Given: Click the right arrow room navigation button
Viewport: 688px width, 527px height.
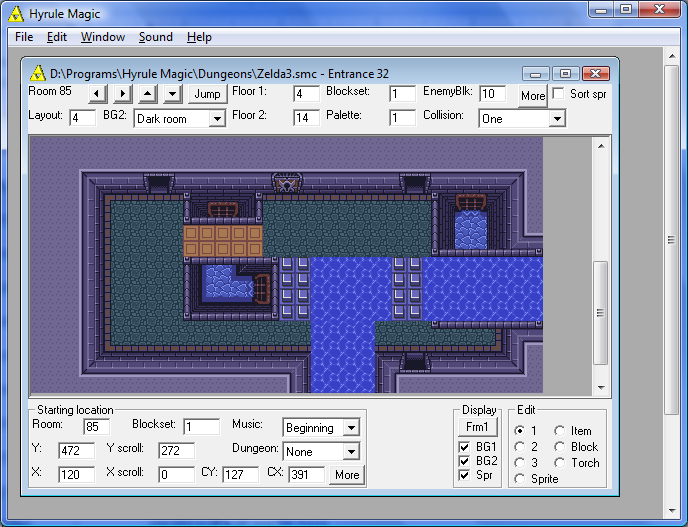Looking at the screenshot, I should (122, 94).
